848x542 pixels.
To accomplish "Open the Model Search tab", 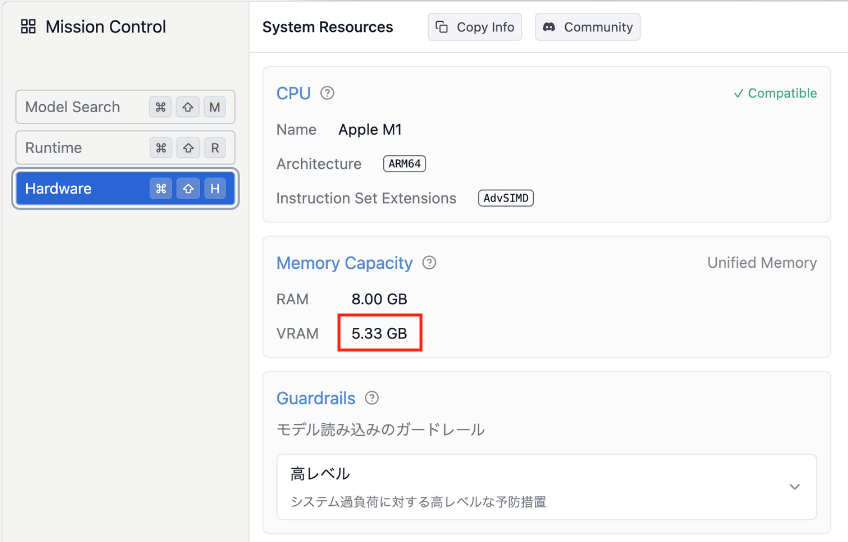I will tap(125, 107).
